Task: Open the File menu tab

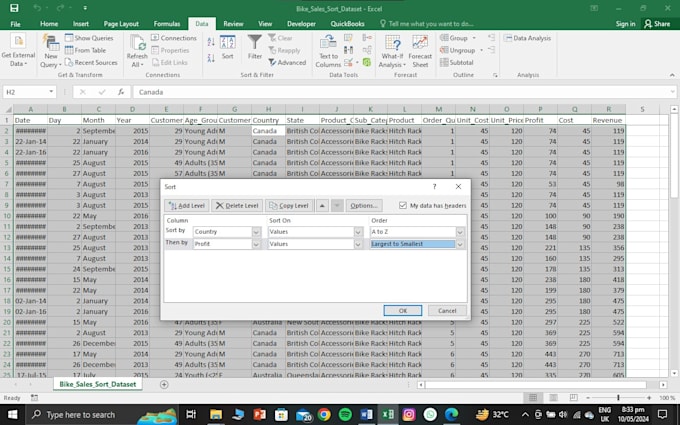Action: [15, 24]
